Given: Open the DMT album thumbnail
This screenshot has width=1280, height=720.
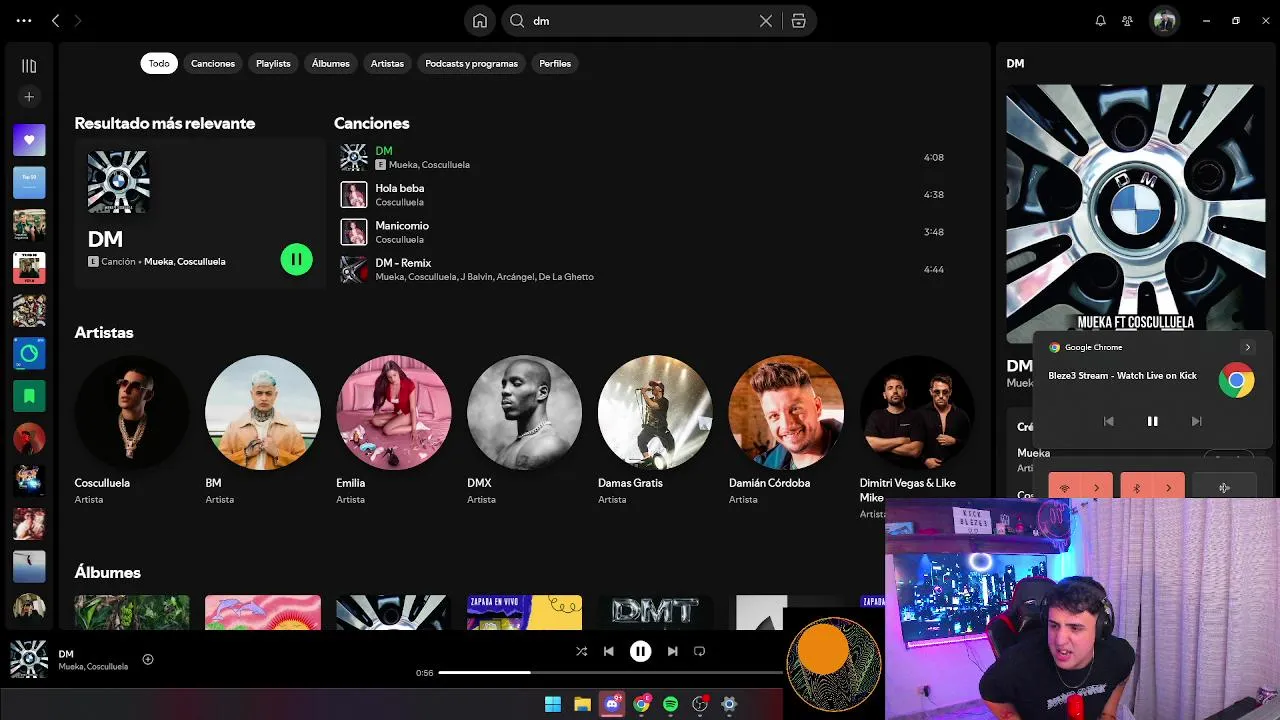Looking at the screenshot, I should point(655,613).
